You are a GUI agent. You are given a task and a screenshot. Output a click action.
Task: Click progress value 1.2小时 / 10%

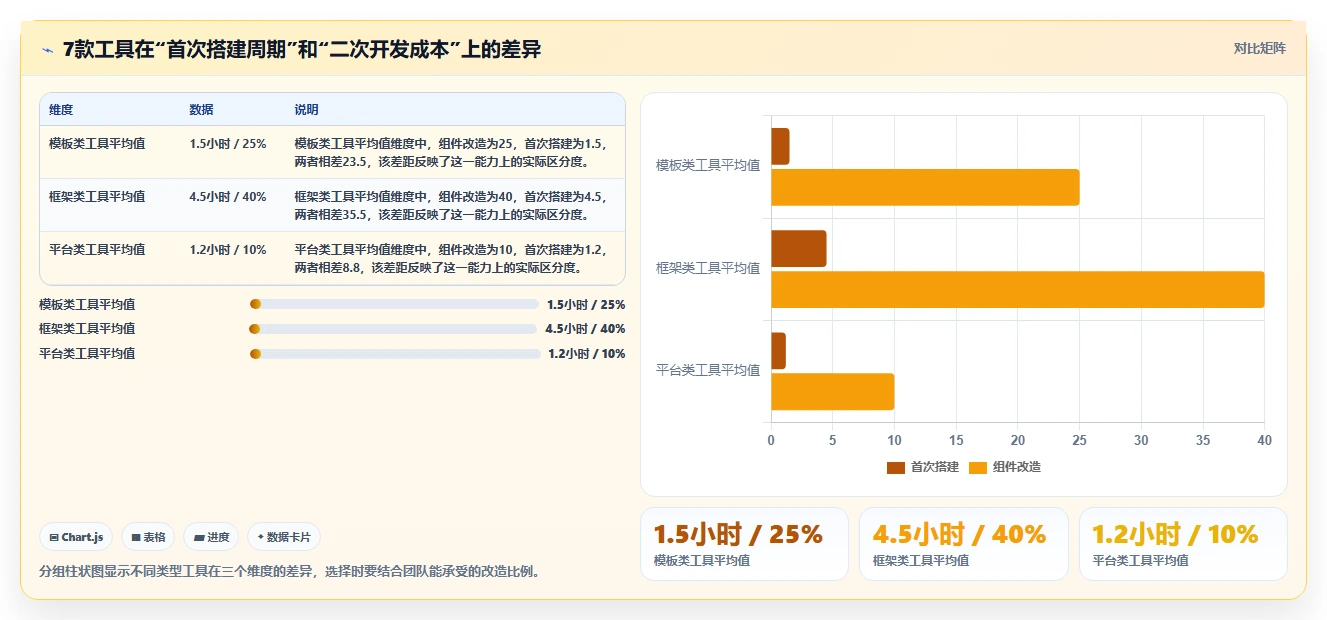pos(587,354)
